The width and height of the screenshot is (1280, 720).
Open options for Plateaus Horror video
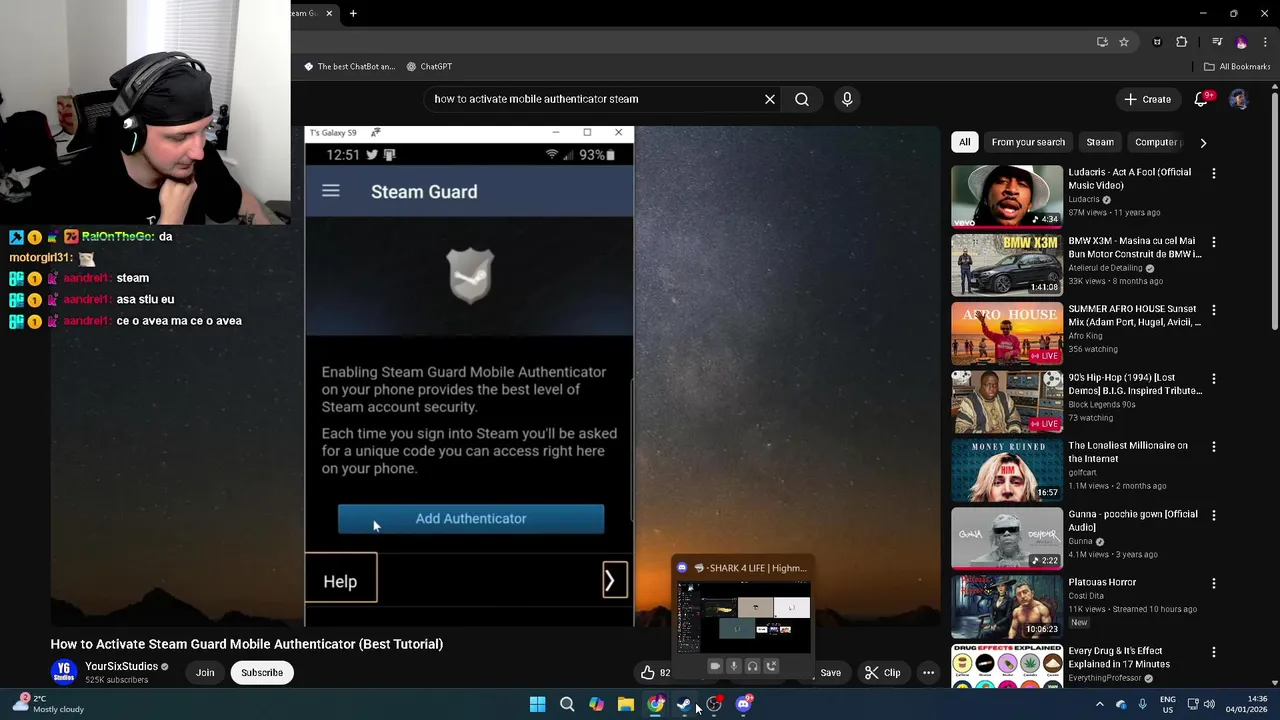click(1214, 583)
